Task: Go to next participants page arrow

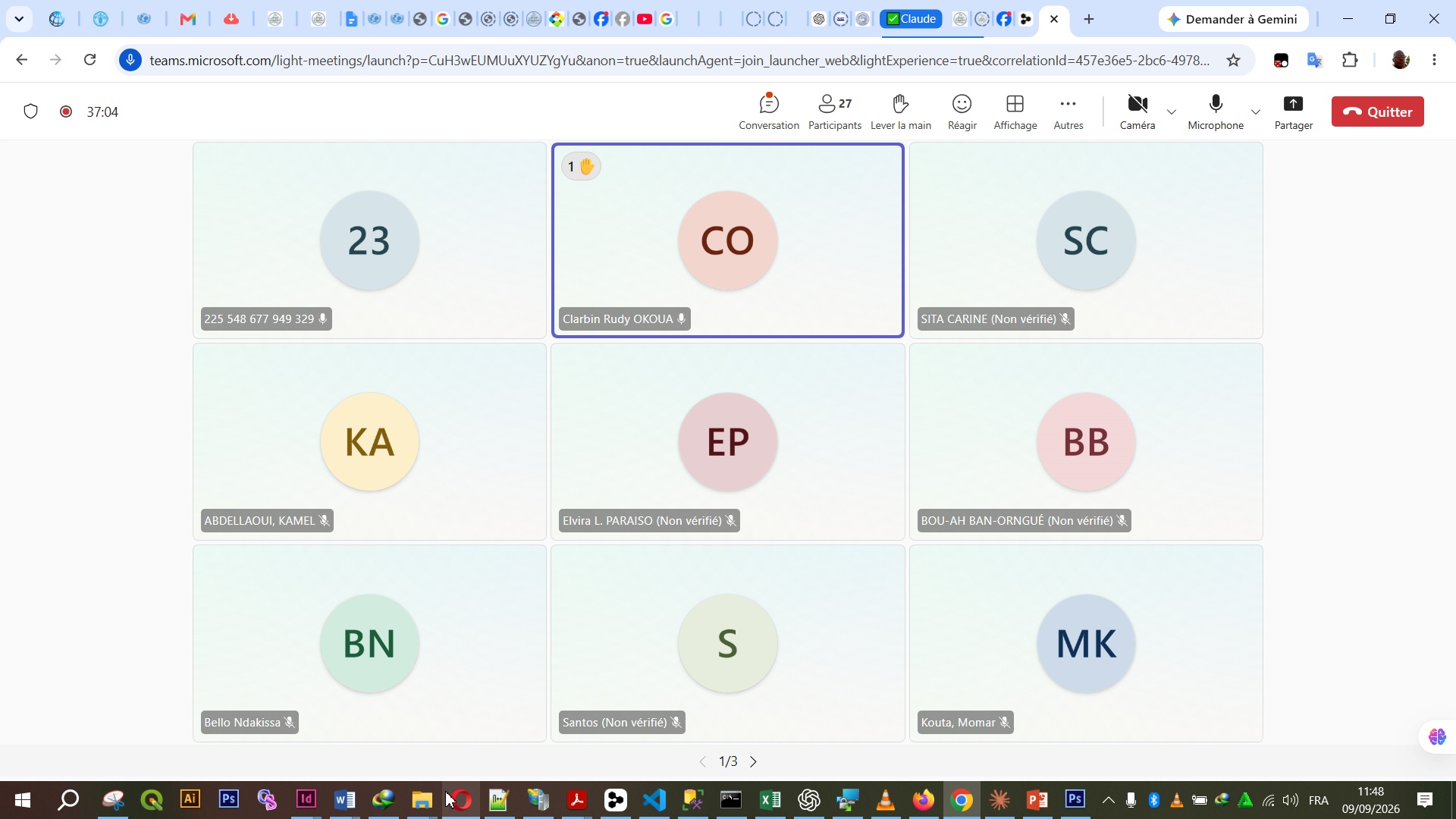Action: point(753,761)
